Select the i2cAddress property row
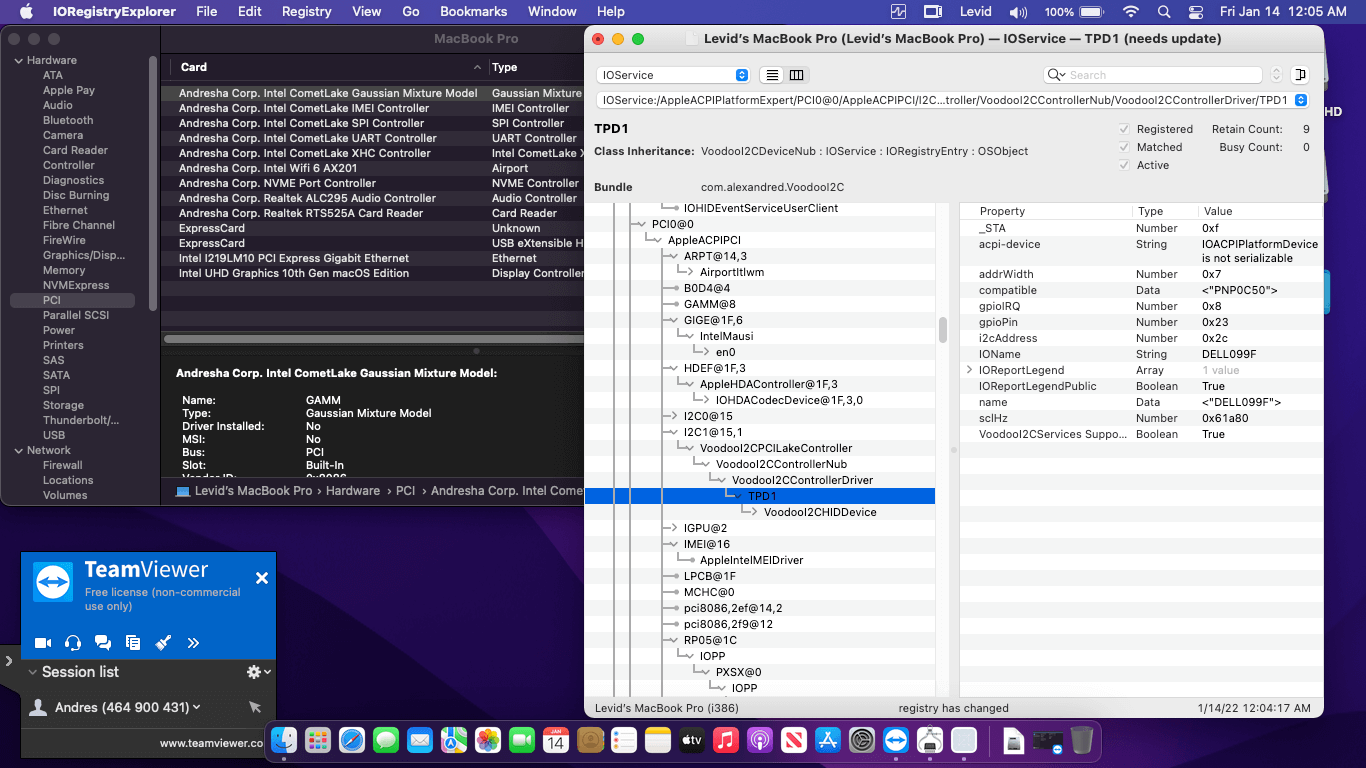Screen dimensions: 1366x768 pyautogui.click(x=1141, y=338)
